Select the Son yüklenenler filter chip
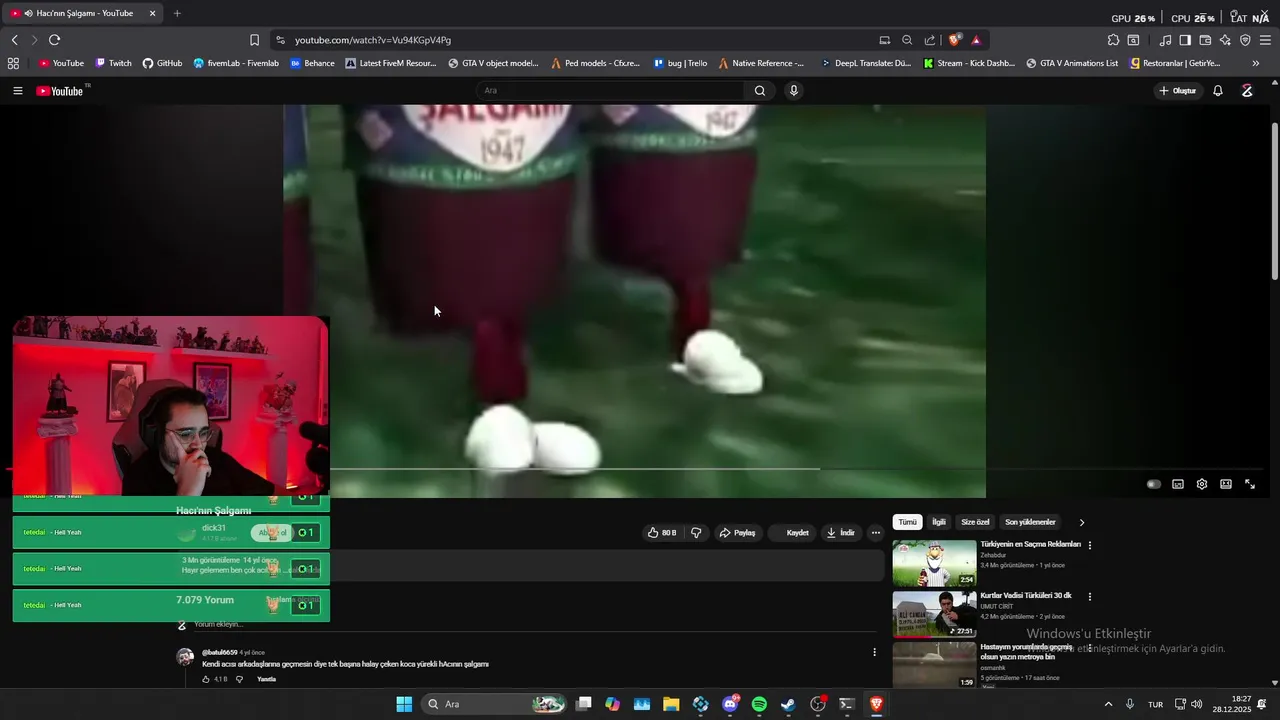This screenshot has width=1280, height=720. pyautogui.click(x=1030, y=522)
